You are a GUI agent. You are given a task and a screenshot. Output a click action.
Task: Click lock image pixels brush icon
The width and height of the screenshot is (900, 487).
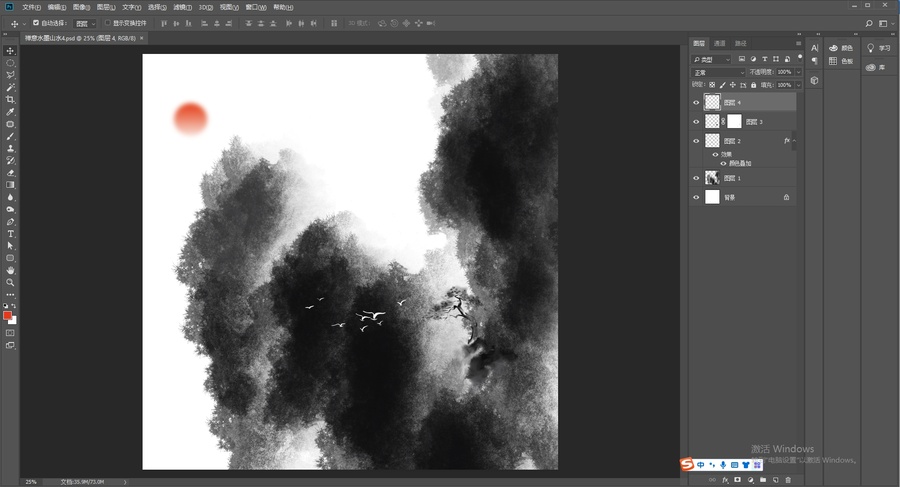[722, 85]
